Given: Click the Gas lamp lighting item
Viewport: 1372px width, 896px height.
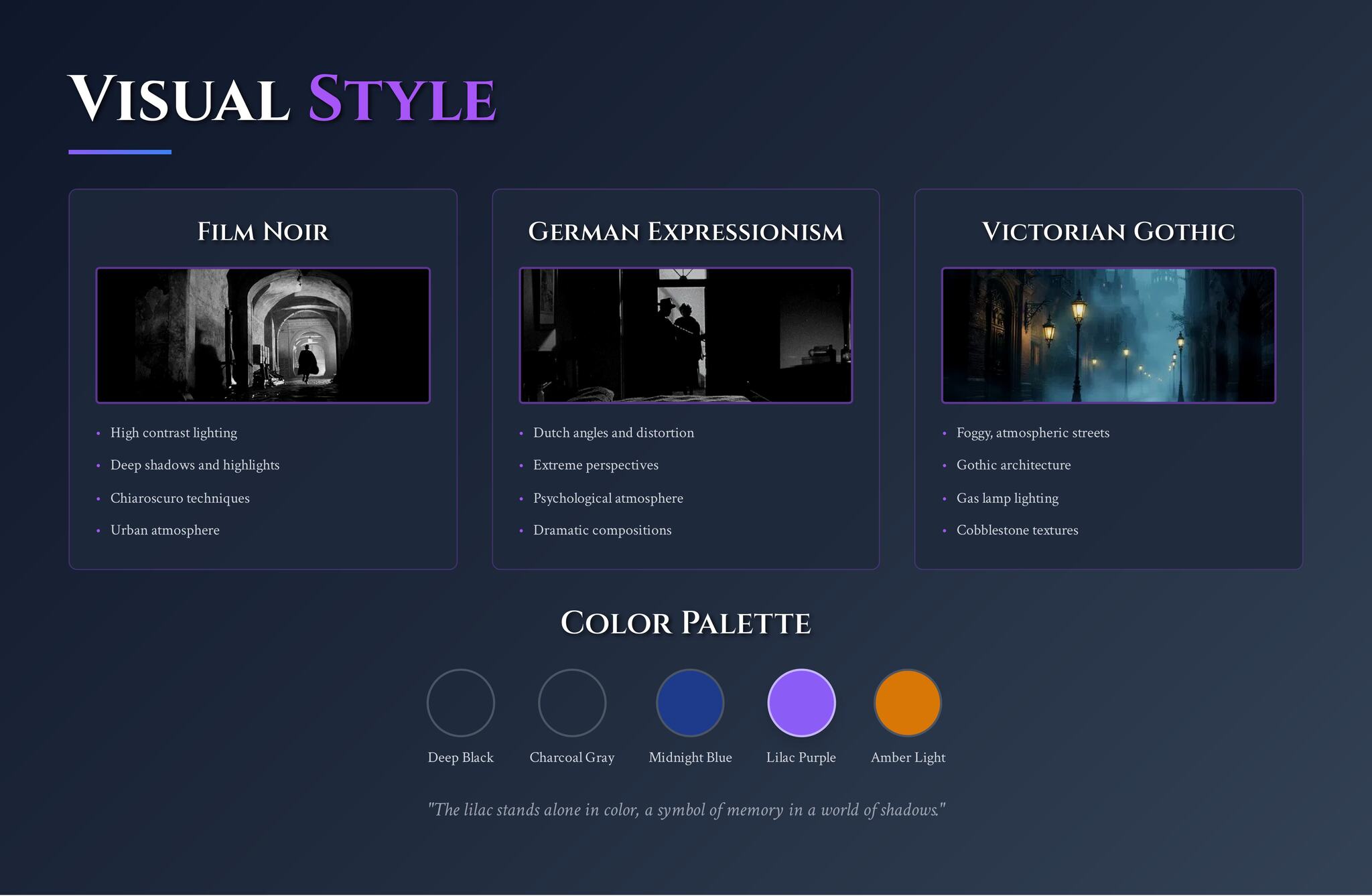Looking at the screenshot, I should (x=1007, y=498).
